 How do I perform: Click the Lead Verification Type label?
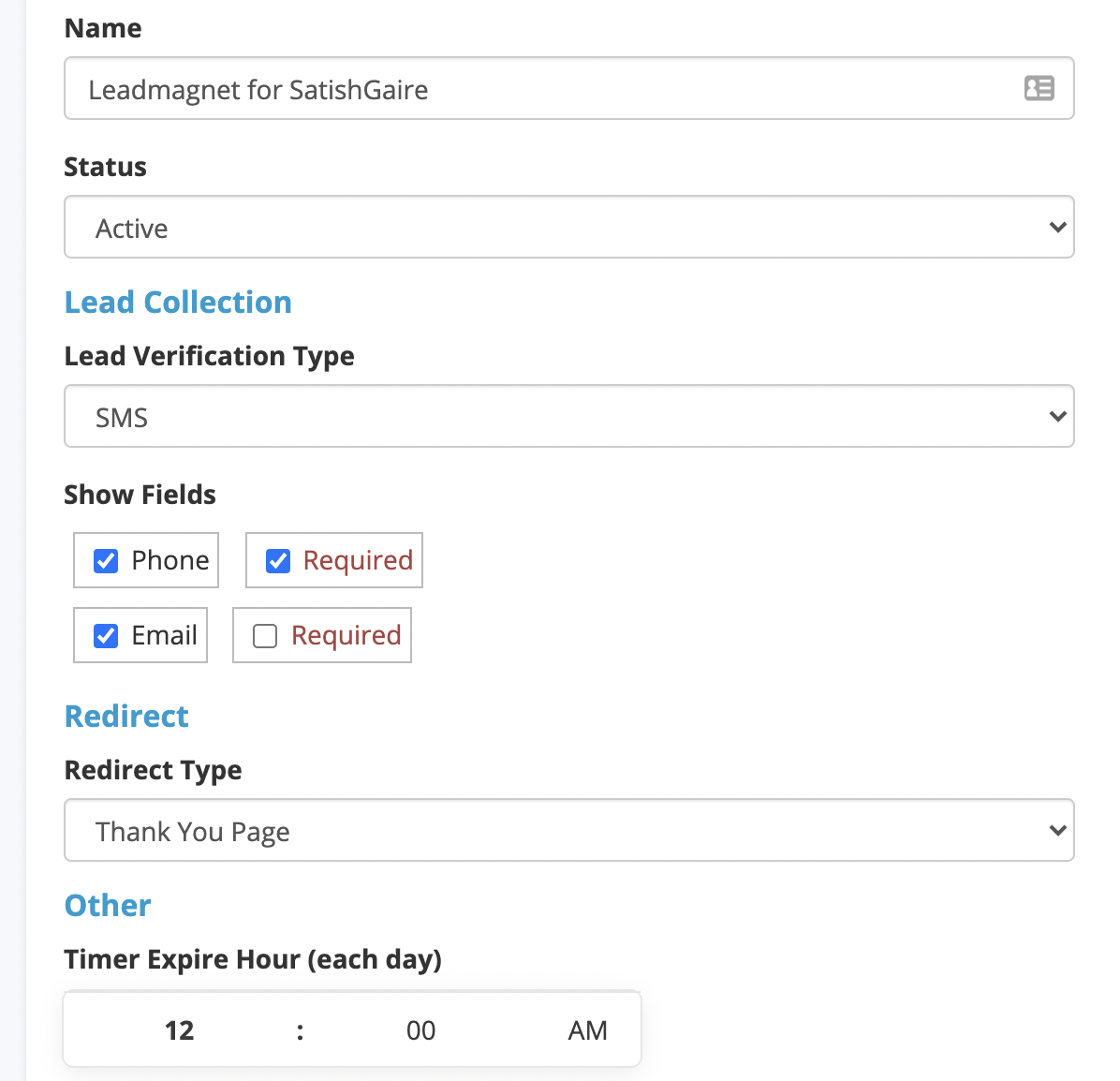(209, 356)
